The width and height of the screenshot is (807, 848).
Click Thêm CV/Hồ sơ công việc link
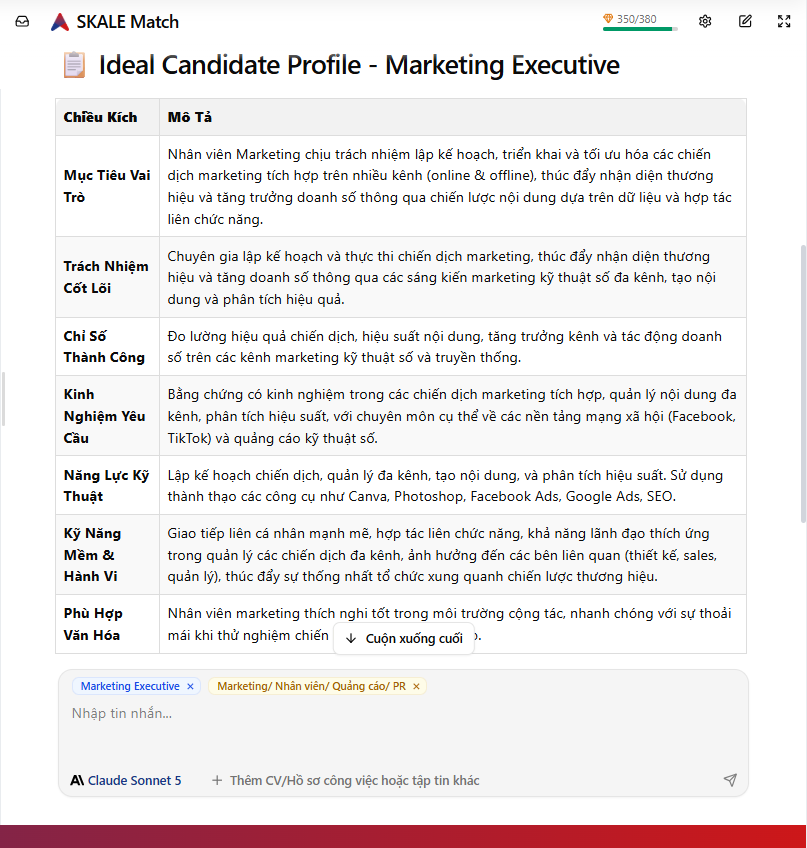(354, 780)
